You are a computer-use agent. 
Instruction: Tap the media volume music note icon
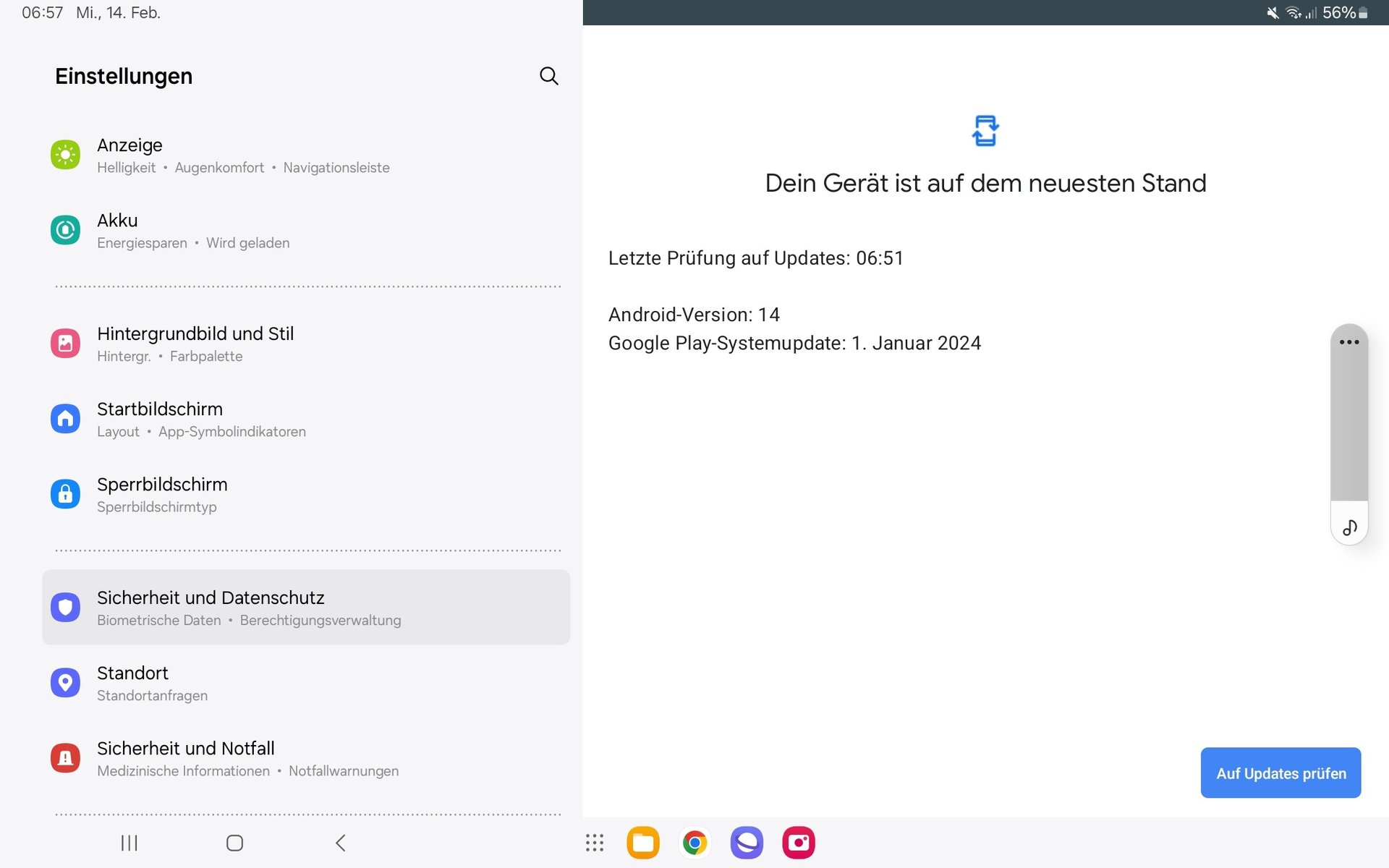[1348, 527]
